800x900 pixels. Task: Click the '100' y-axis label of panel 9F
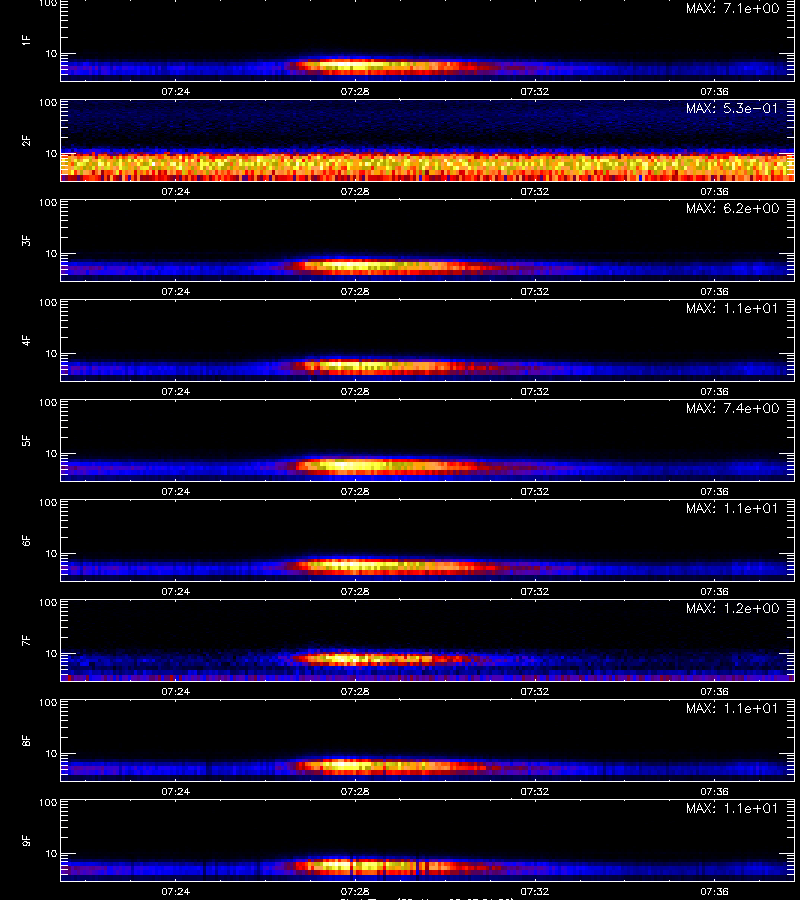(48, 803)
